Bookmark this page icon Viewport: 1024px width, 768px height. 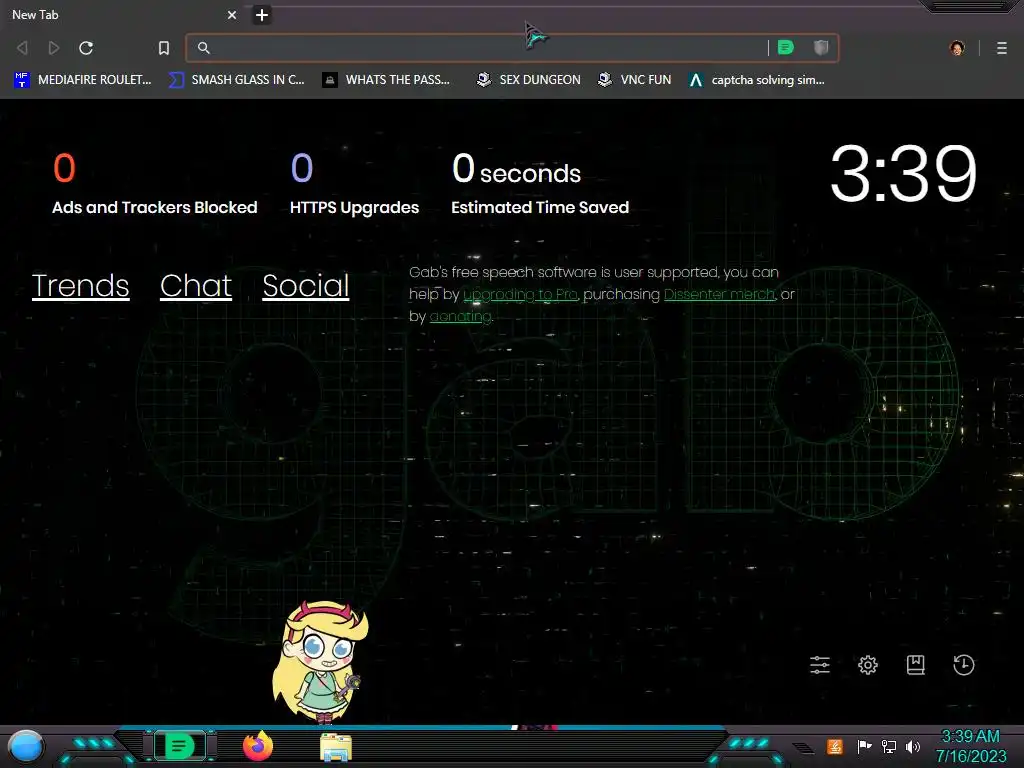point(164,48)
